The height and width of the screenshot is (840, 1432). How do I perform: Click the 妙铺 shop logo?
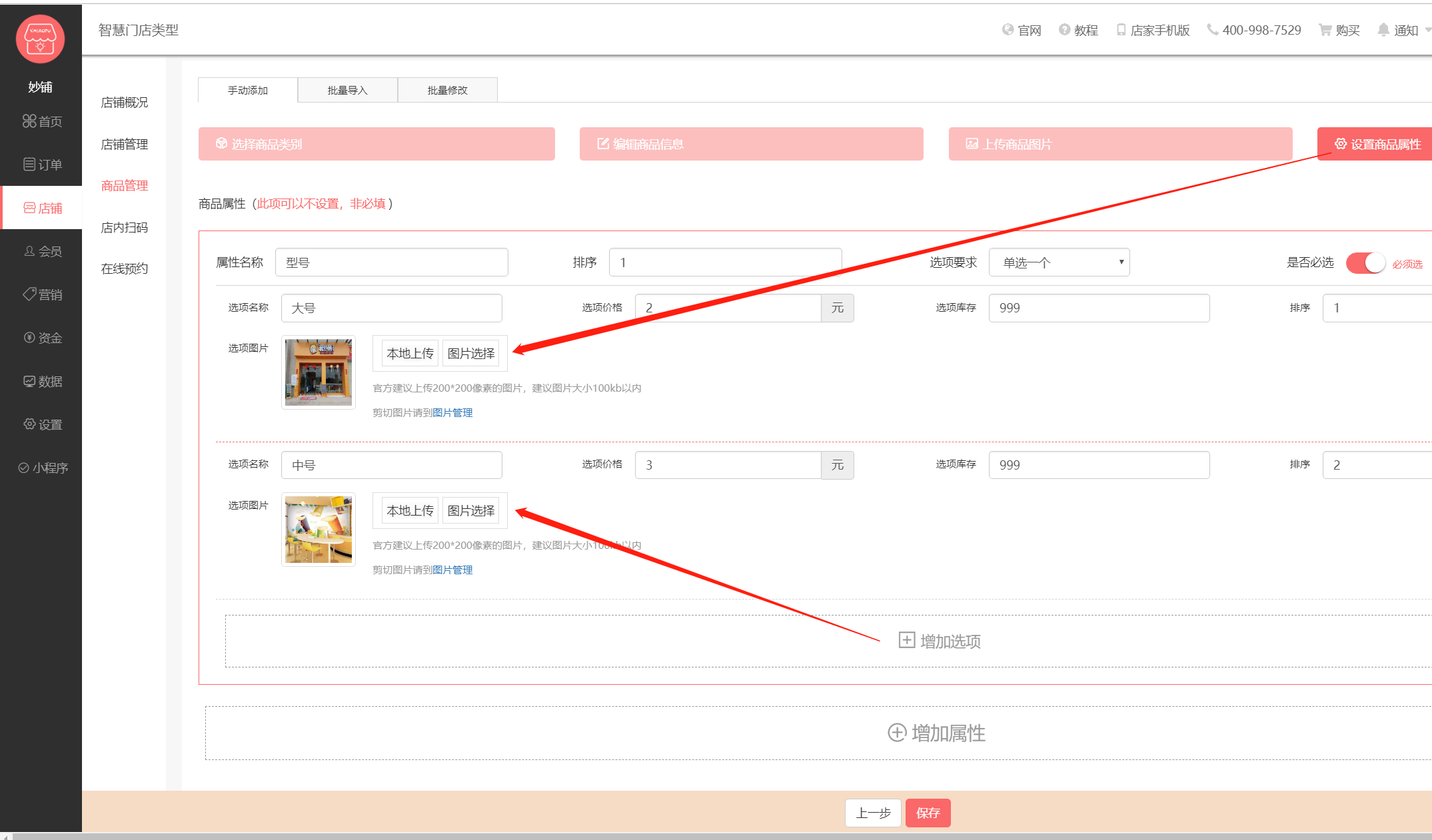pyautogui.click(x=40, y=39)
